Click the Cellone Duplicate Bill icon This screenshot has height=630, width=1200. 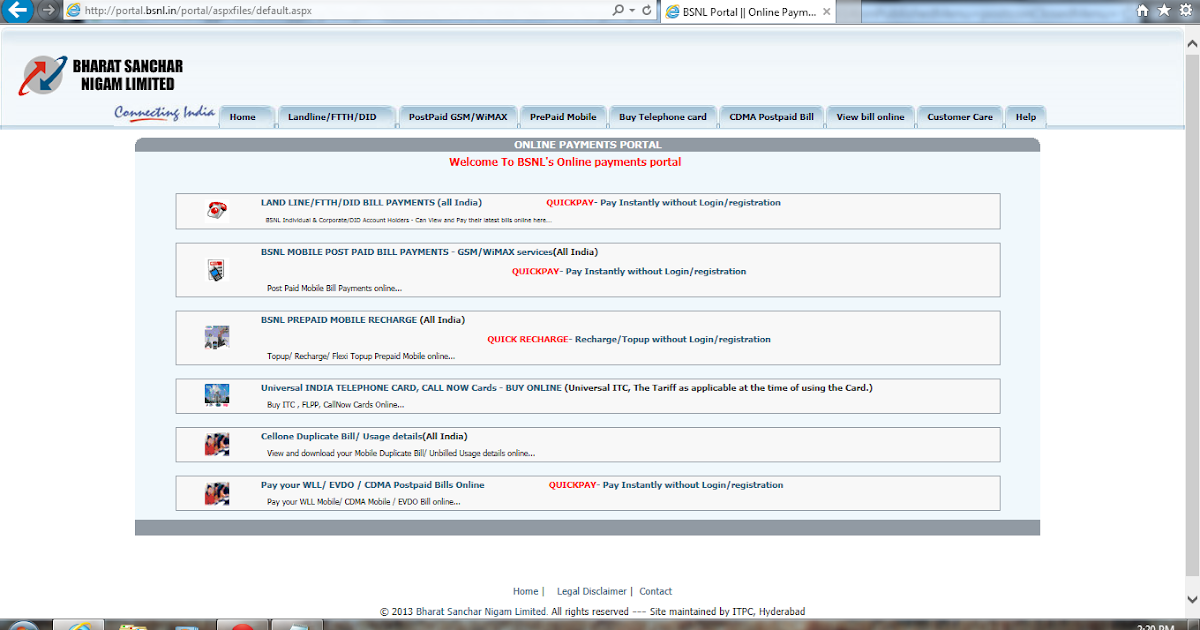coord(217,444)
